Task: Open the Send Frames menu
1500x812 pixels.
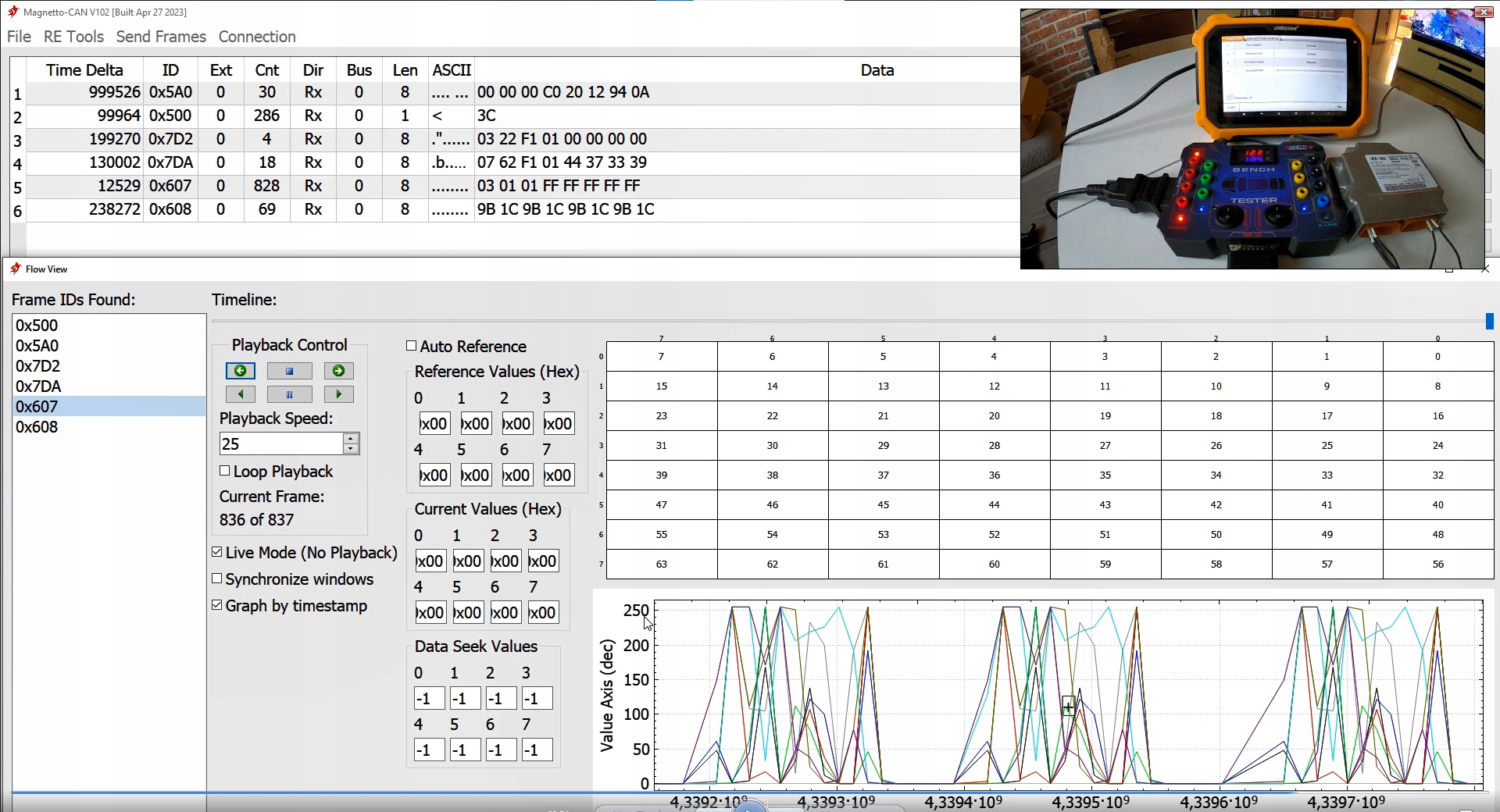Action: [x=161, y=37]
